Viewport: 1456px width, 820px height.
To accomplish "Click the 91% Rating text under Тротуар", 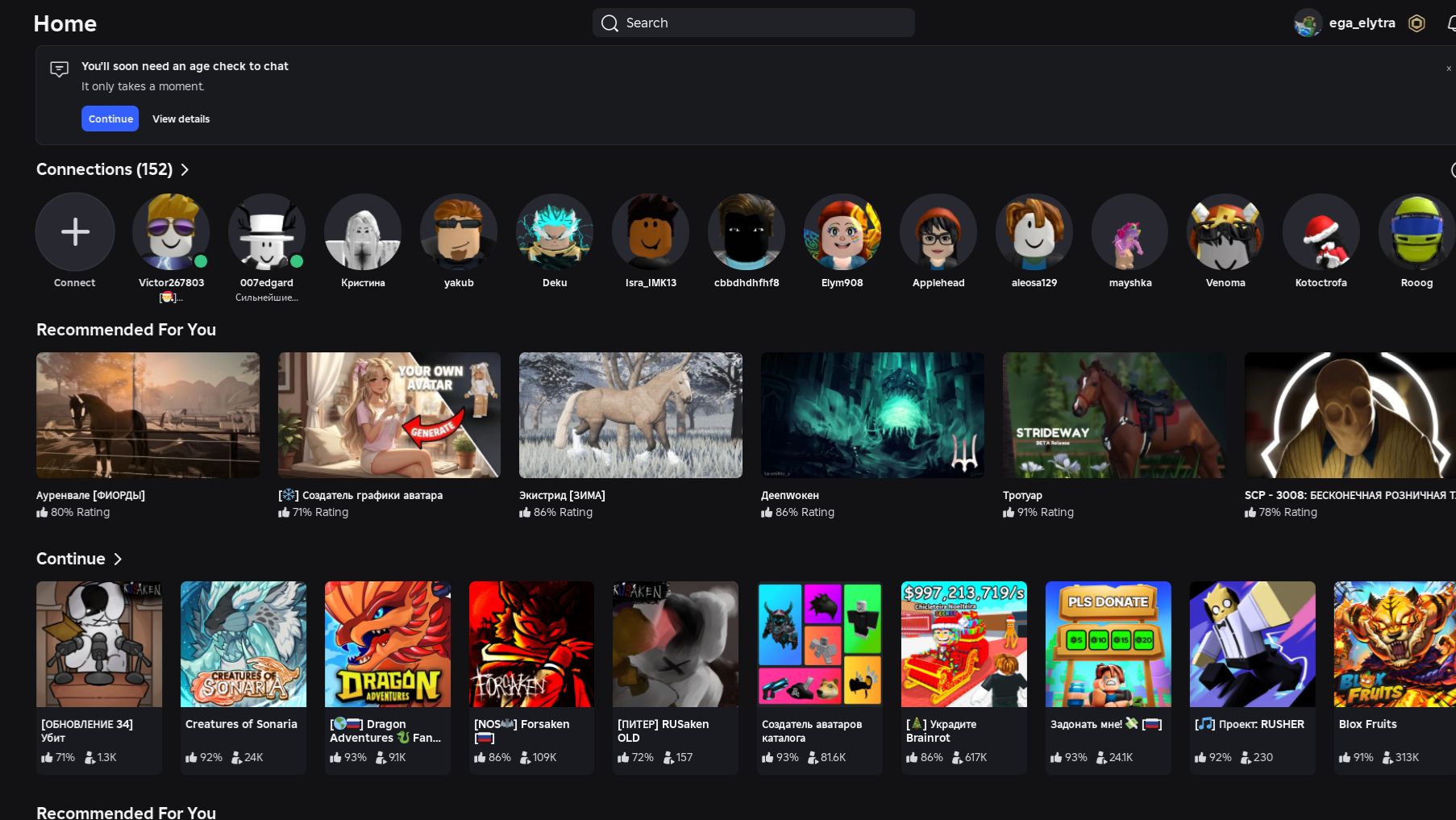I will tap(1045, 513).
